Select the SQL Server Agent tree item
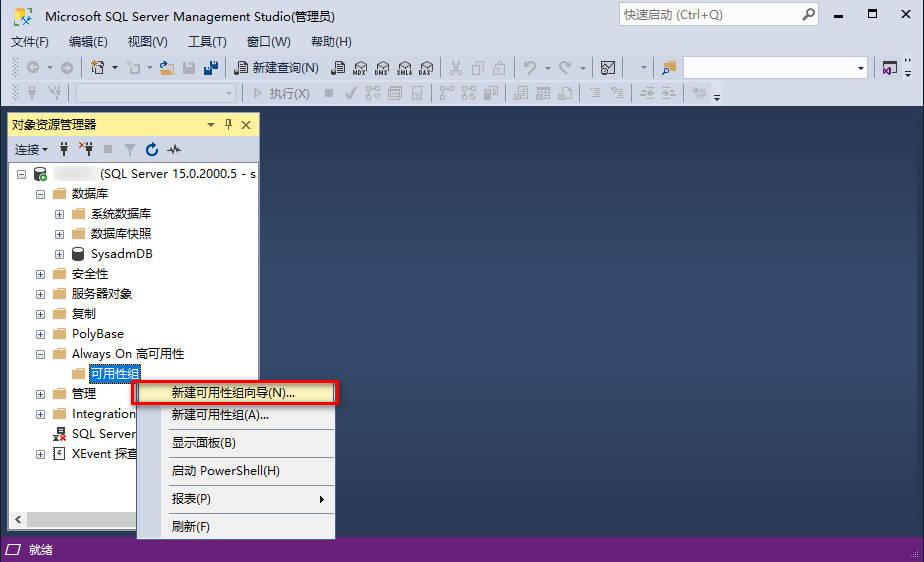The image size is (924, 562). tap(104, 434)
